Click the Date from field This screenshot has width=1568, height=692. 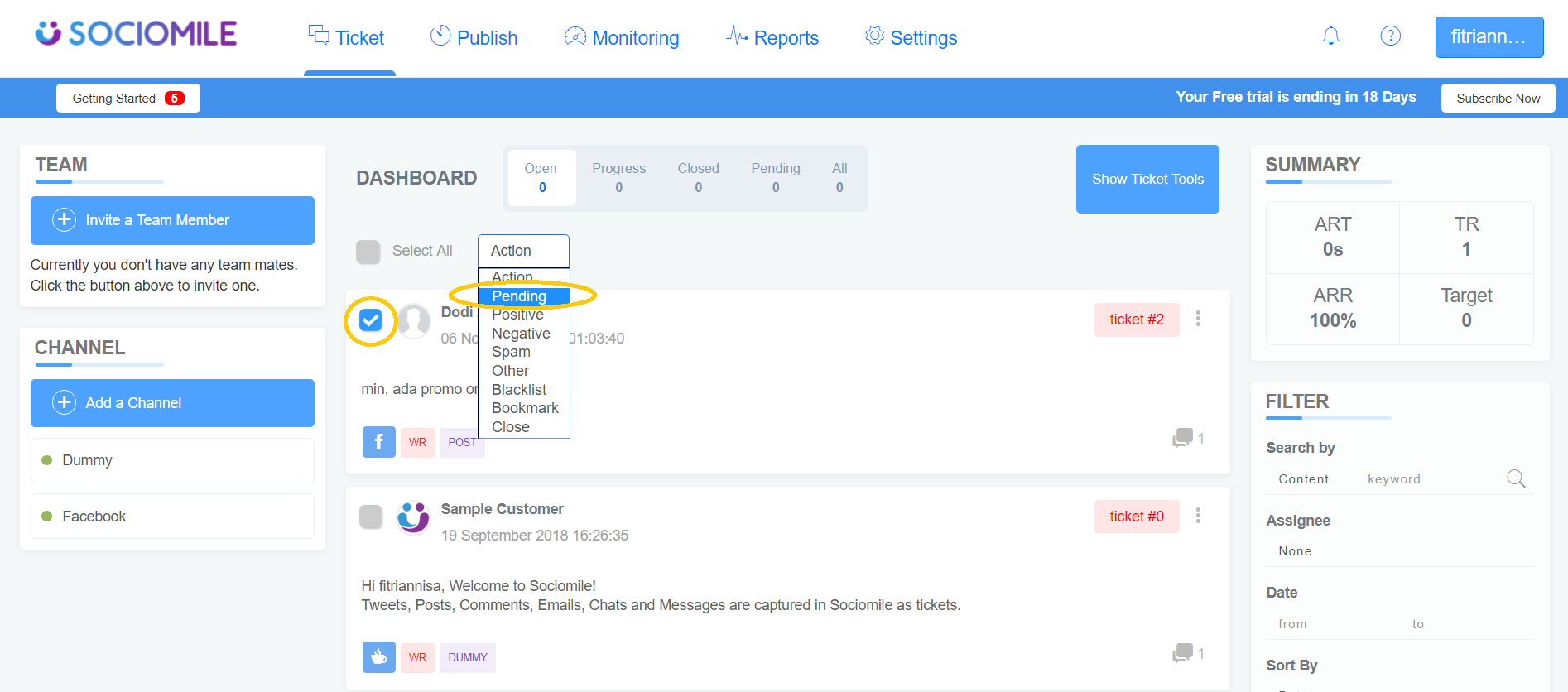(x=1333, y=624)
